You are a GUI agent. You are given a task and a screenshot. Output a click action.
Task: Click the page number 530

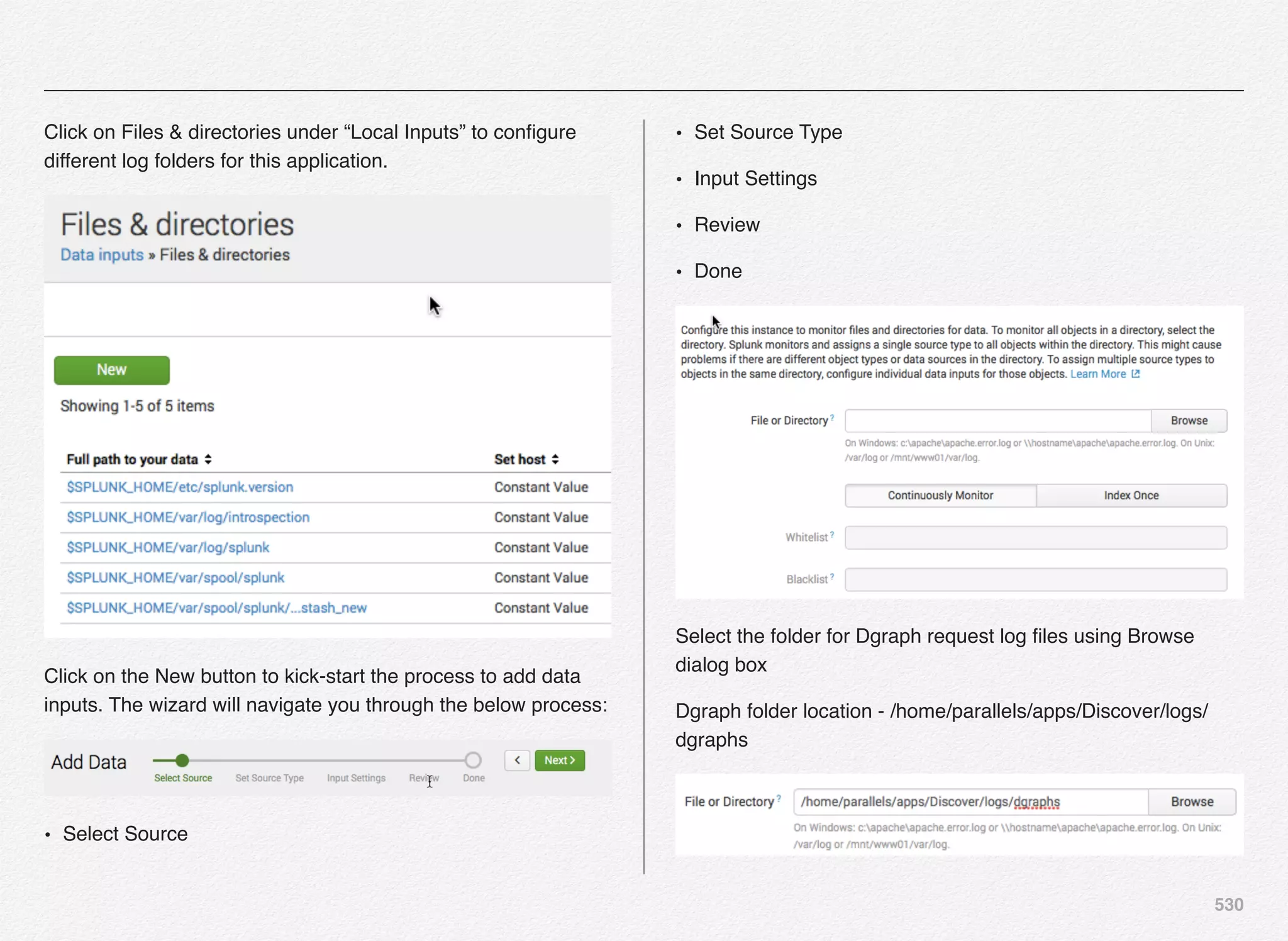coord(1229,905)
